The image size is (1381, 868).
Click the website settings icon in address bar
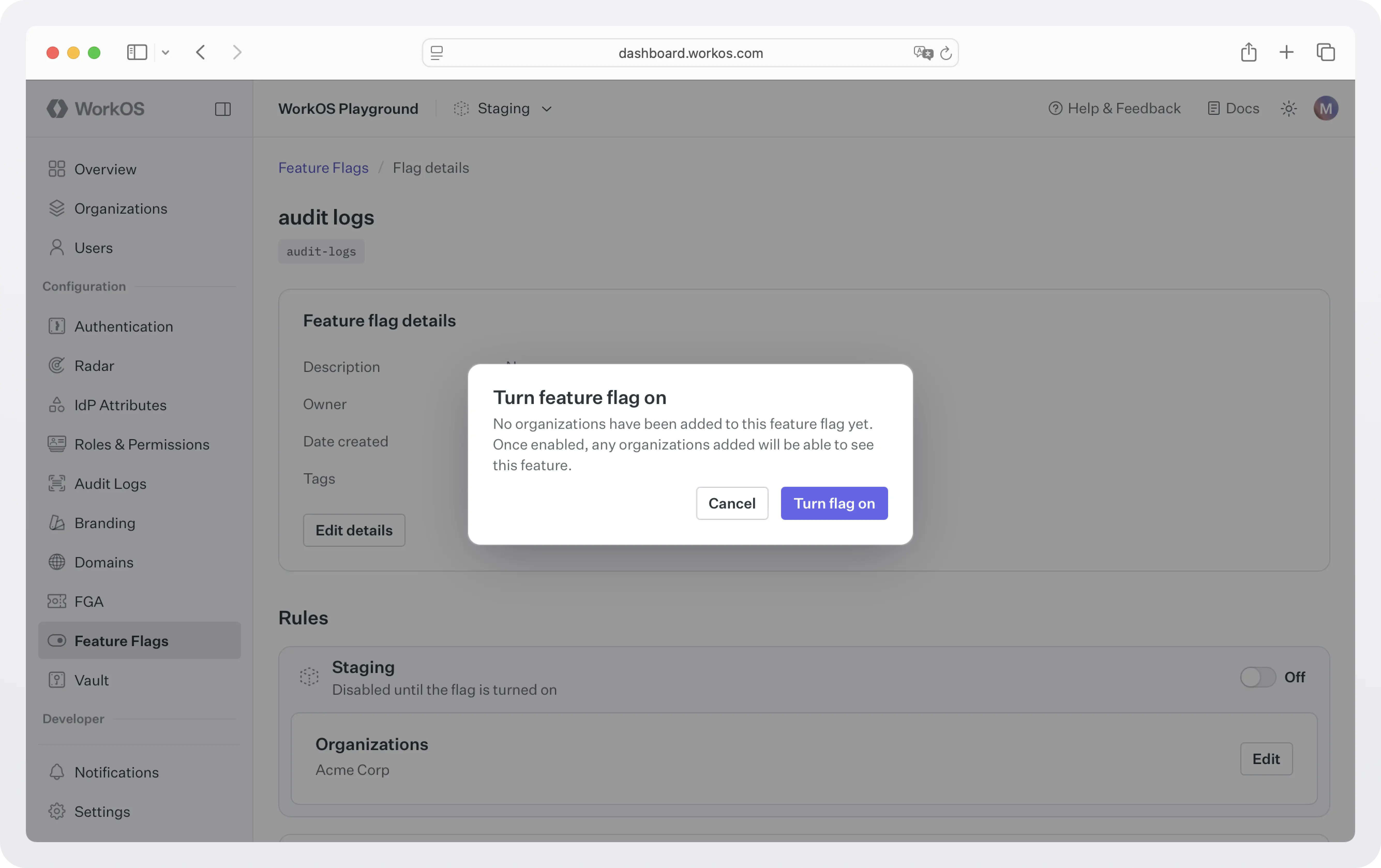(x=437, y=53)
